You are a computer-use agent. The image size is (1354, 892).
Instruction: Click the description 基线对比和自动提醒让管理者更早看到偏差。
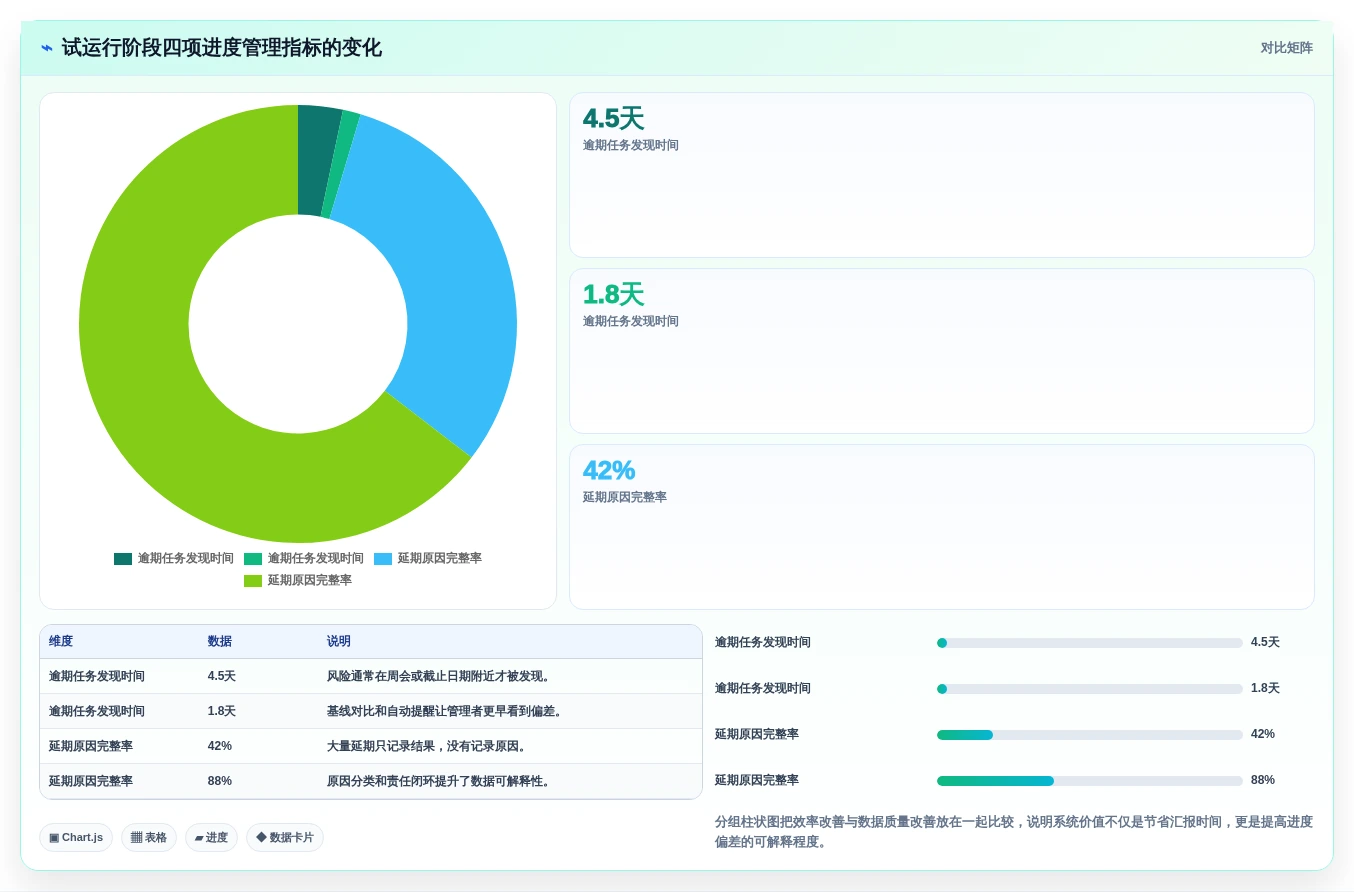445,712
